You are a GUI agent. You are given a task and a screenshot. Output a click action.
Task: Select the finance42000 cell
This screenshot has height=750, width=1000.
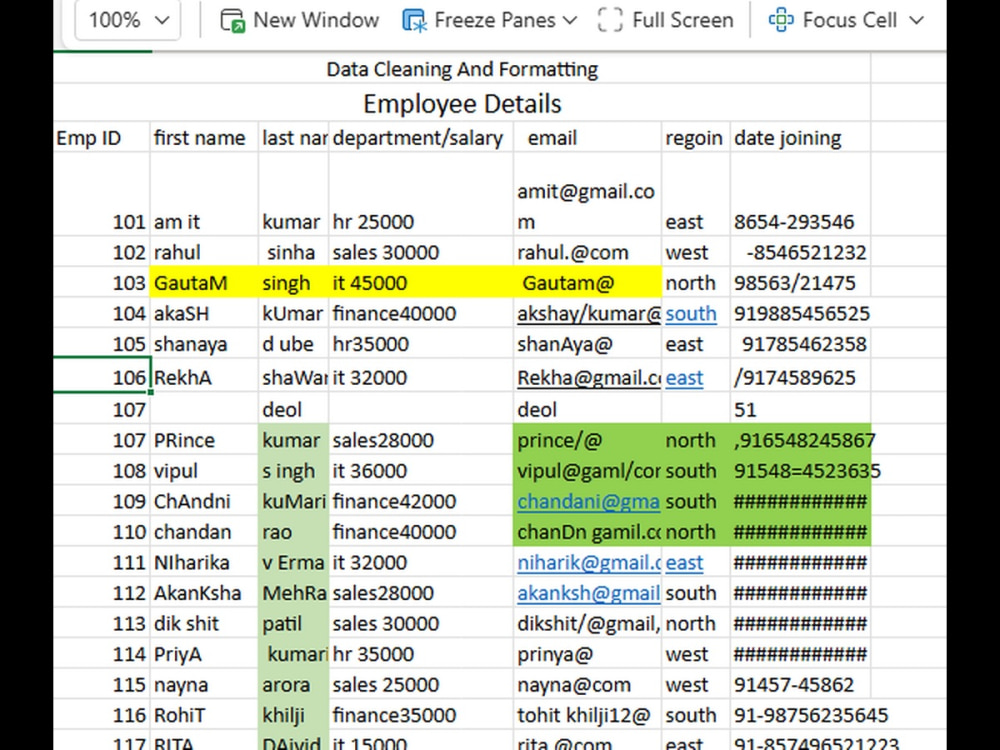tap(421, 501)
